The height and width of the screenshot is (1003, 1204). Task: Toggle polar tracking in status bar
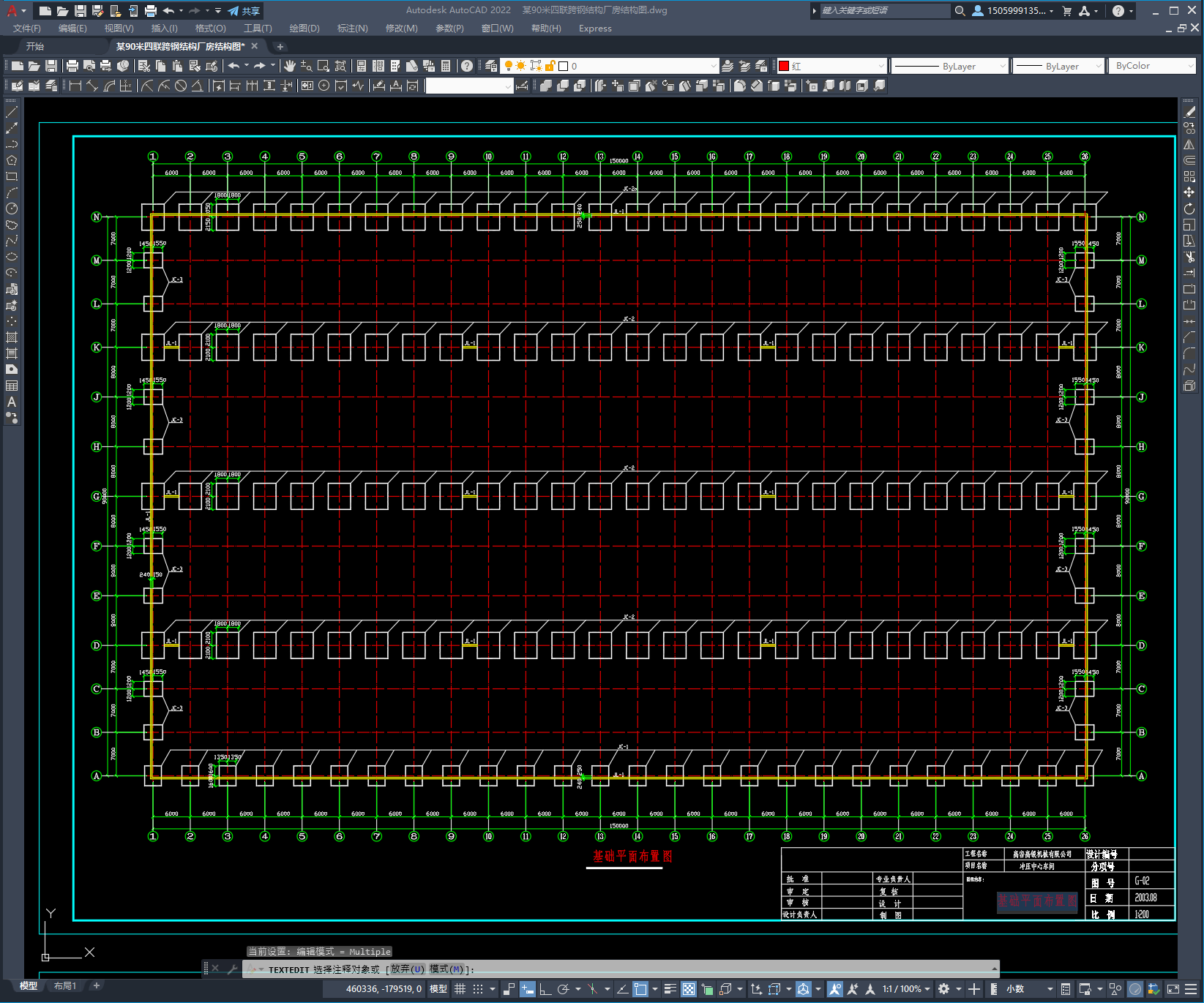tap(563, 989)
